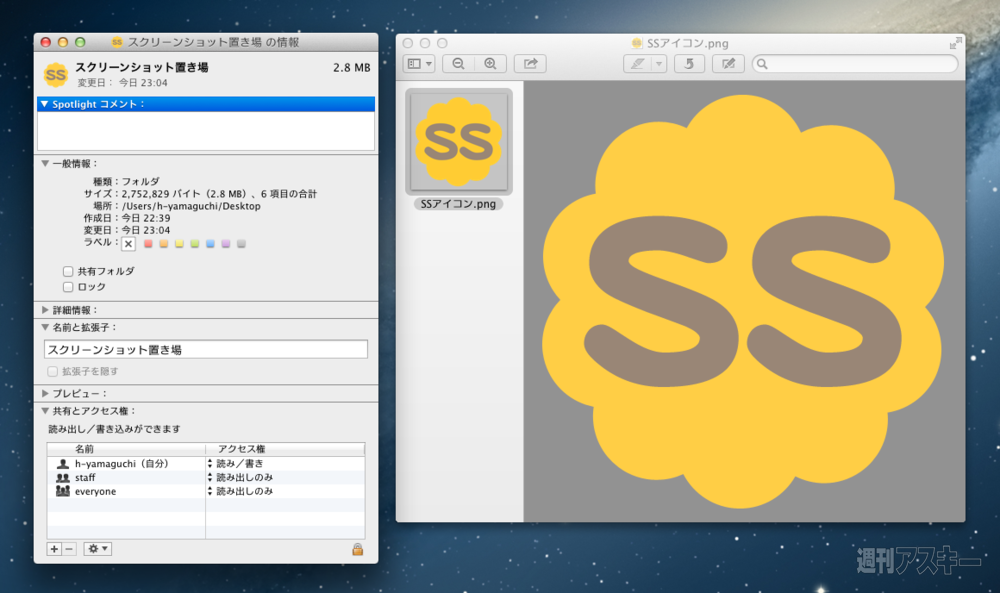Click the file path /Users/h-yamaguchi/Desktop
This screenshot has height=593, width=1000.
191,206
